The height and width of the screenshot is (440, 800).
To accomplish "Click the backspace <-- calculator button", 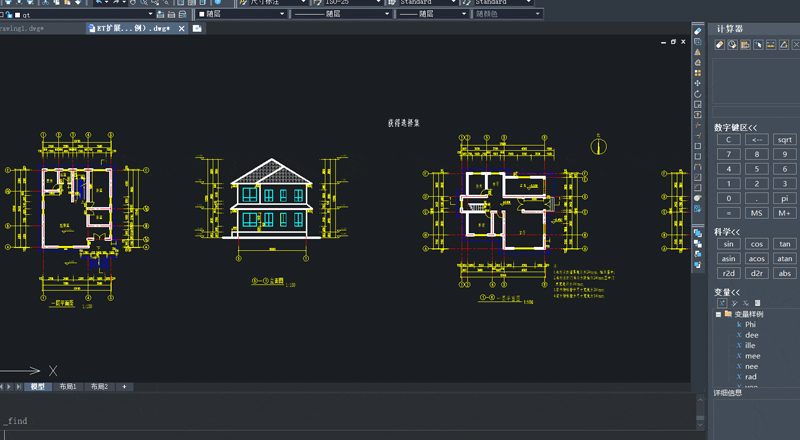I will (757, 139).
